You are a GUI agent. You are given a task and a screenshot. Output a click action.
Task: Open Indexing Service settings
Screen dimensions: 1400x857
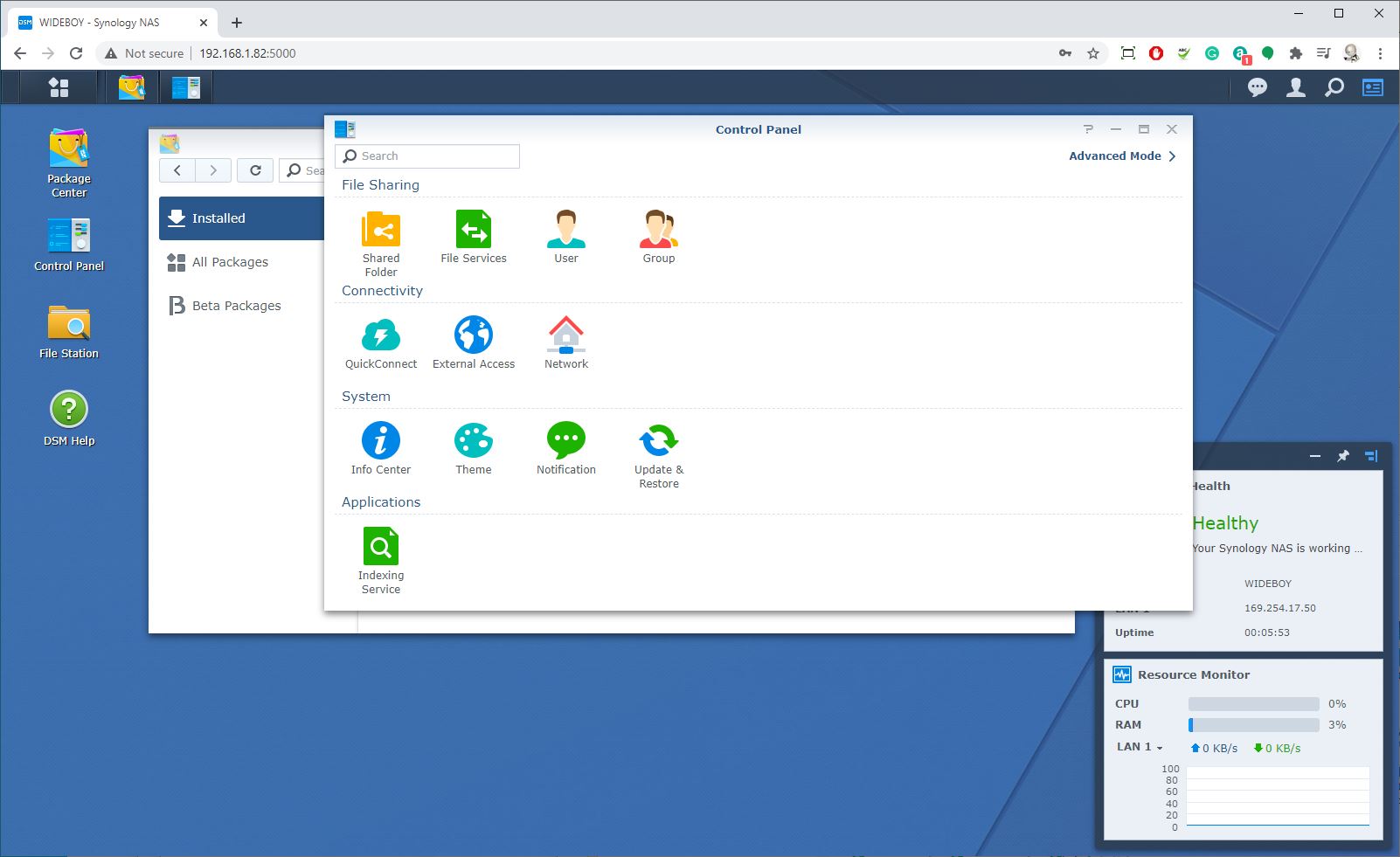tap(381, 561)
